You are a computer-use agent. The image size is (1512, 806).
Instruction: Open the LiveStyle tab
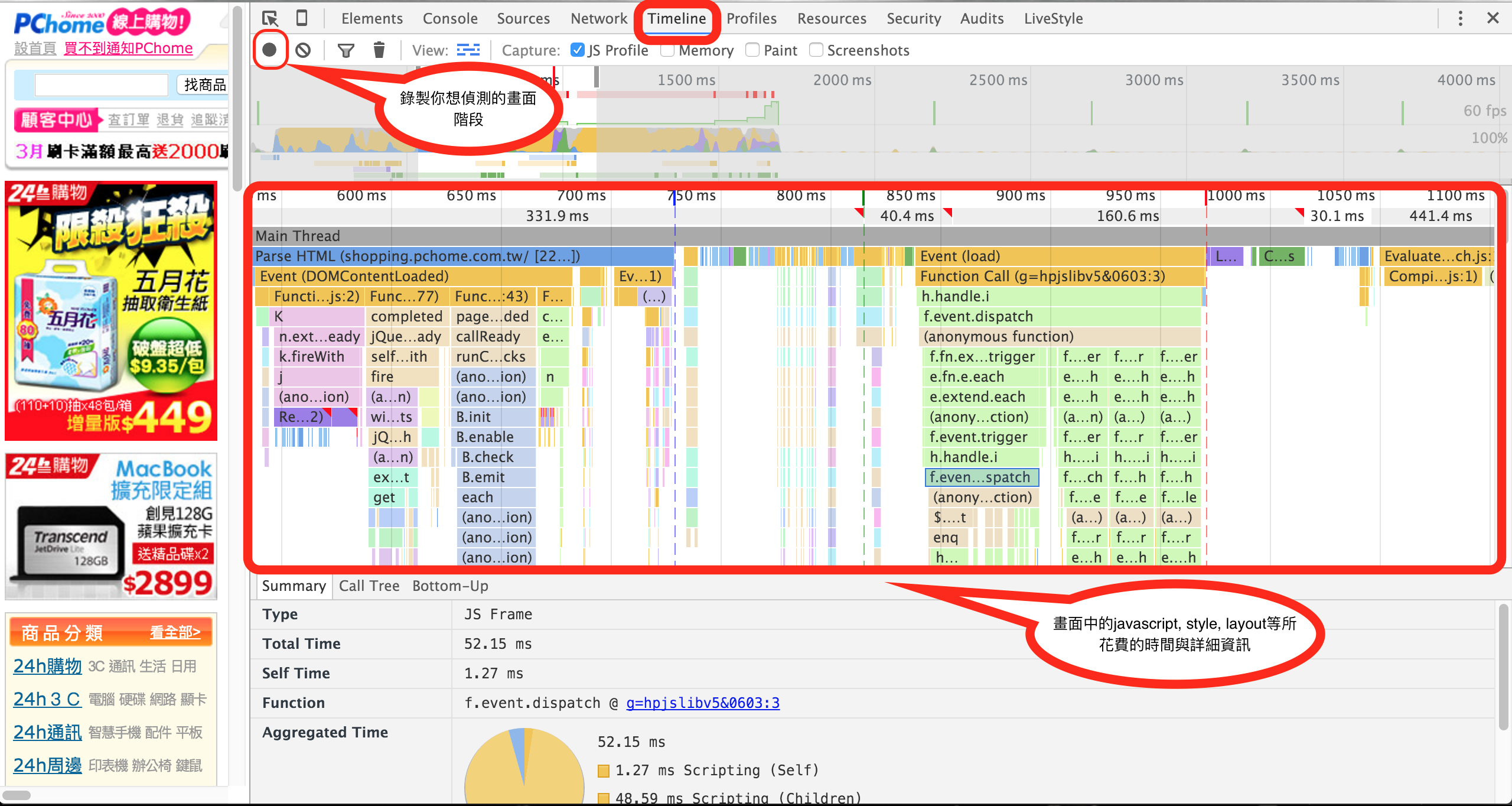point(1053,18)
